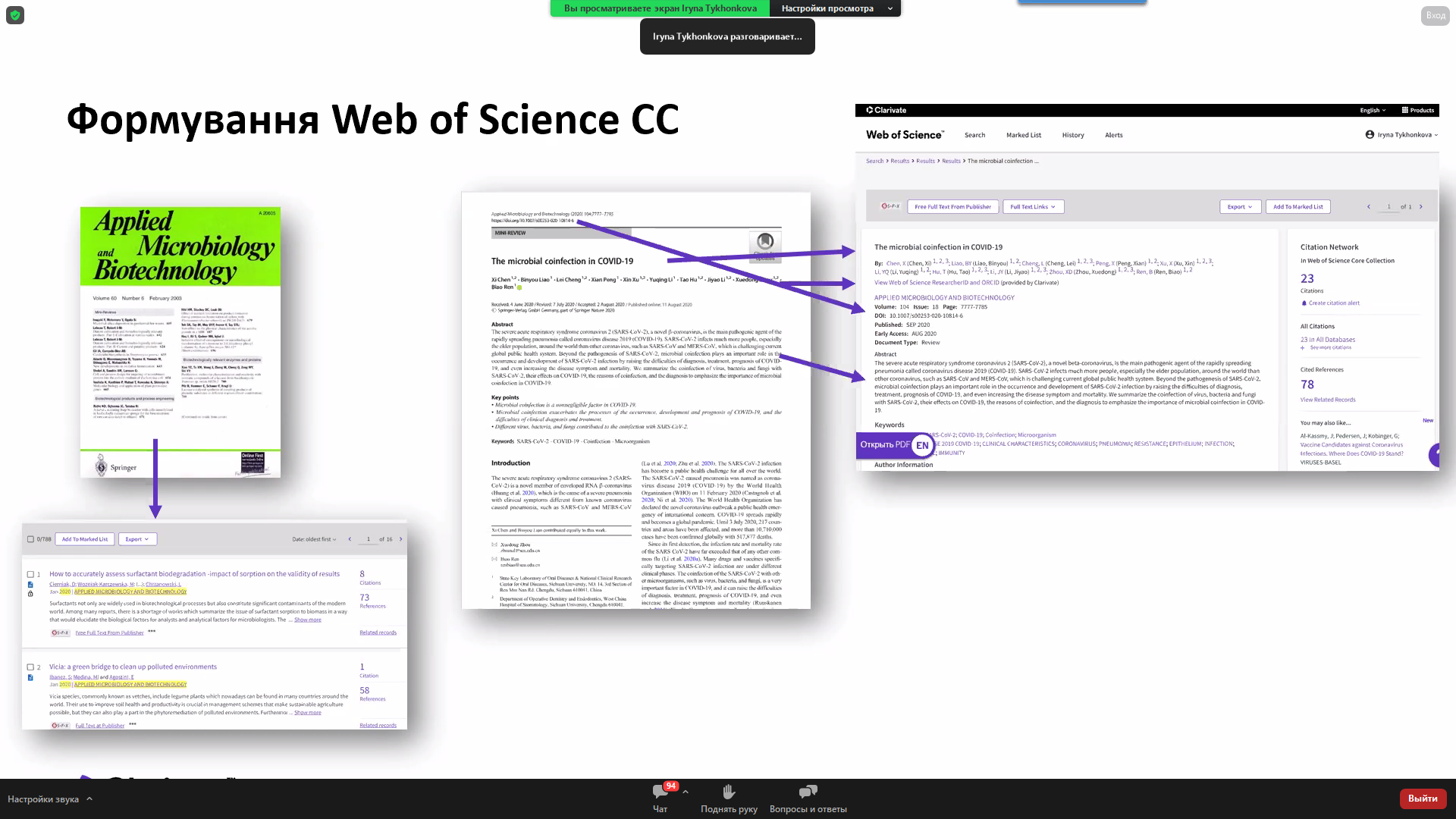
Task: Expand the chat options chevron
Action: point(686,792)
